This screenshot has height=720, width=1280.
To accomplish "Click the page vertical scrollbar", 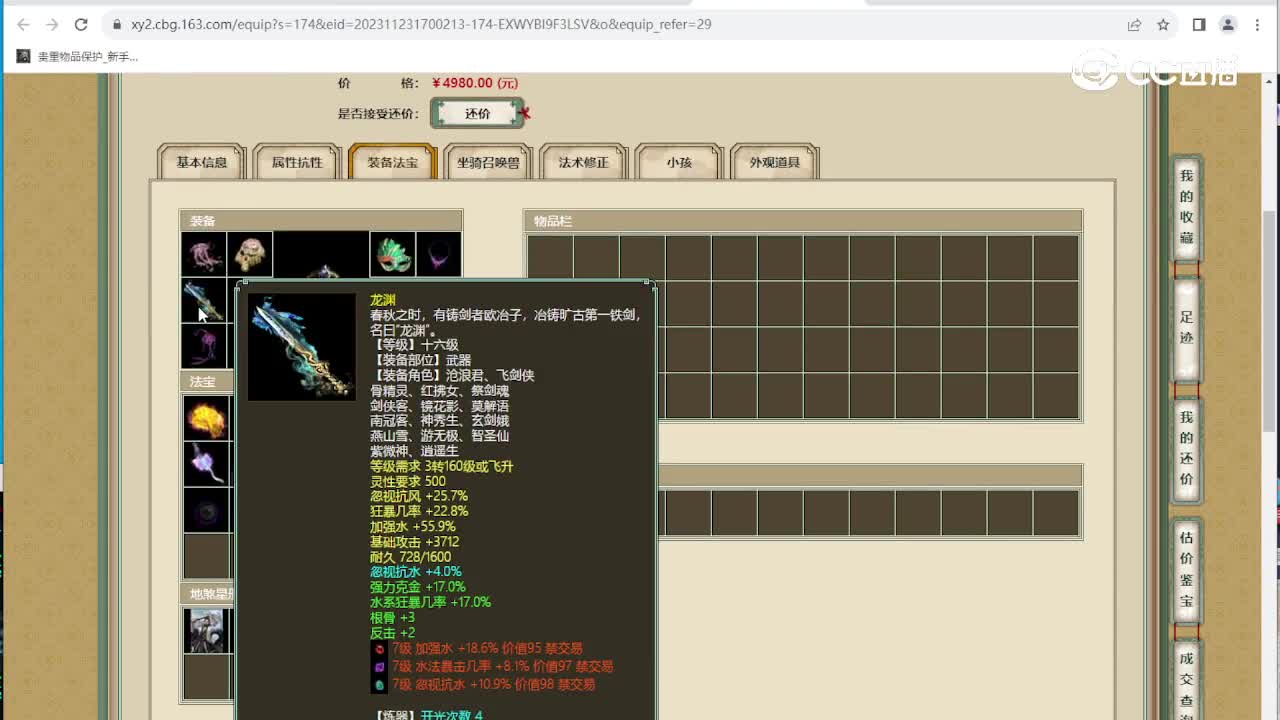I will tap(1271, 320).
